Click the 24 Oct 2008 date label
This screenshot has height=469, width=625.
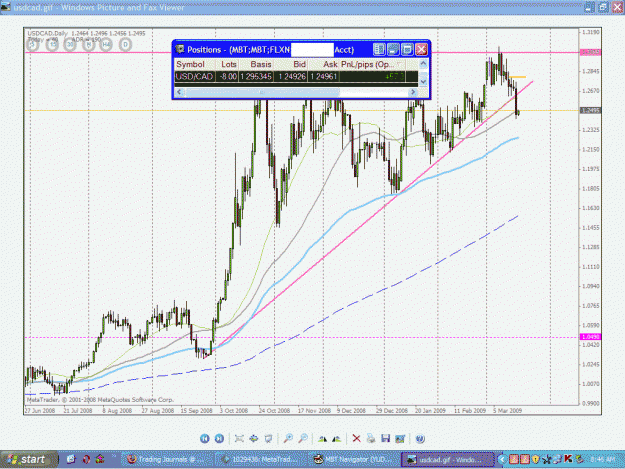[x=274, y=410]
